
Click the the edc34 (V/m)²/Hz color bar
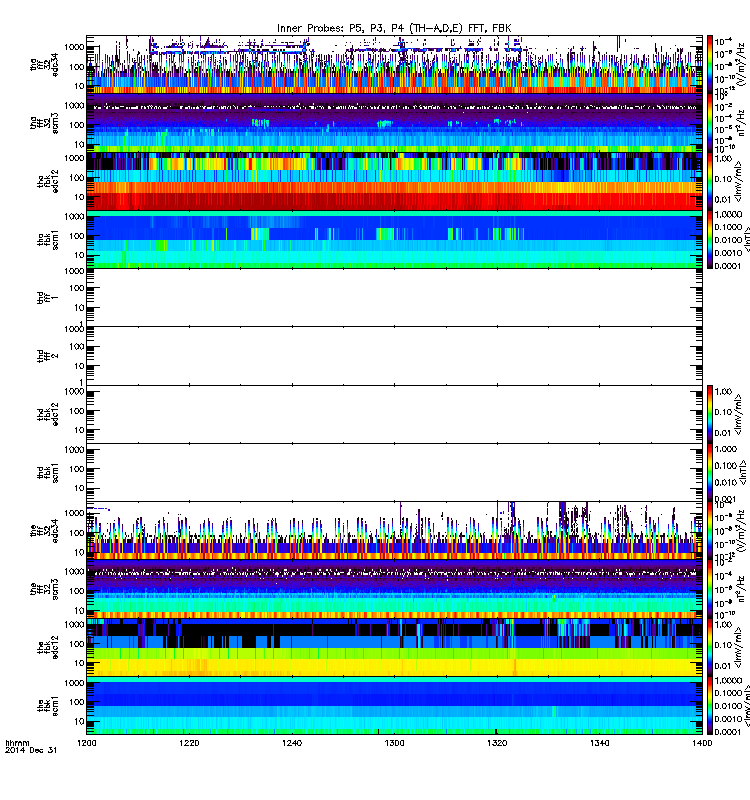pos(710,531)
